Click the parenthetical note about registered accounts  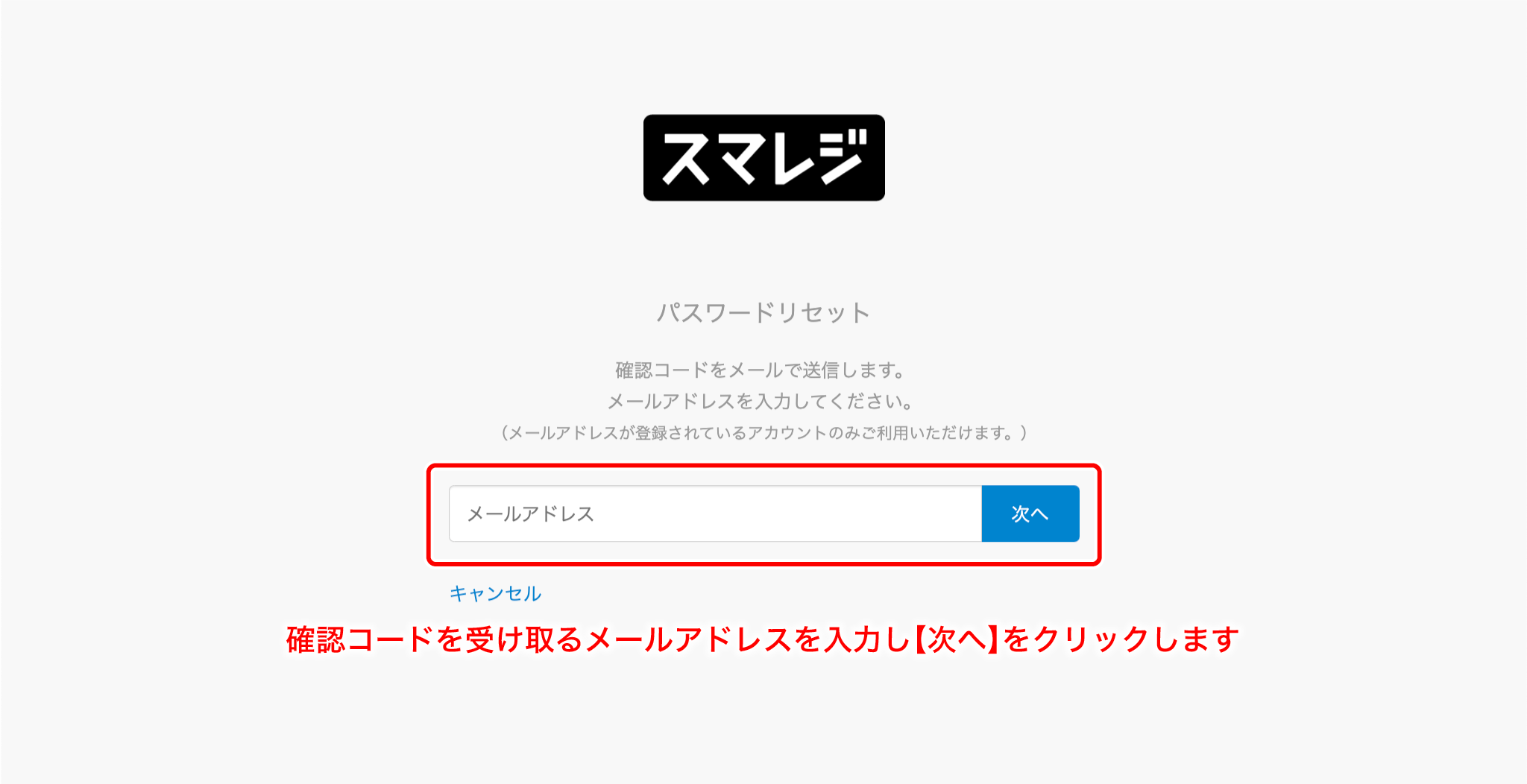(763, 433)
